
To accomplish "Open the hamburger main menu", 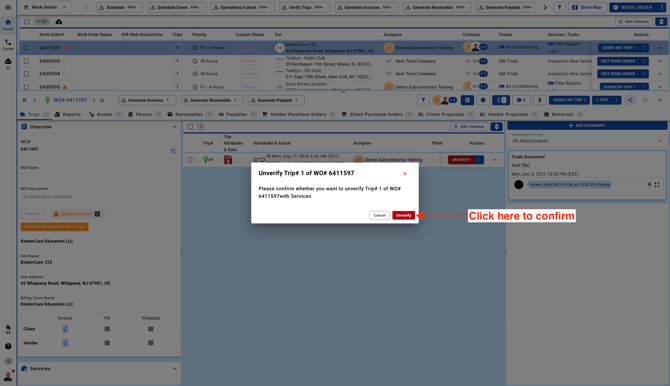I will pyautogui.click(x=8, y=7).
